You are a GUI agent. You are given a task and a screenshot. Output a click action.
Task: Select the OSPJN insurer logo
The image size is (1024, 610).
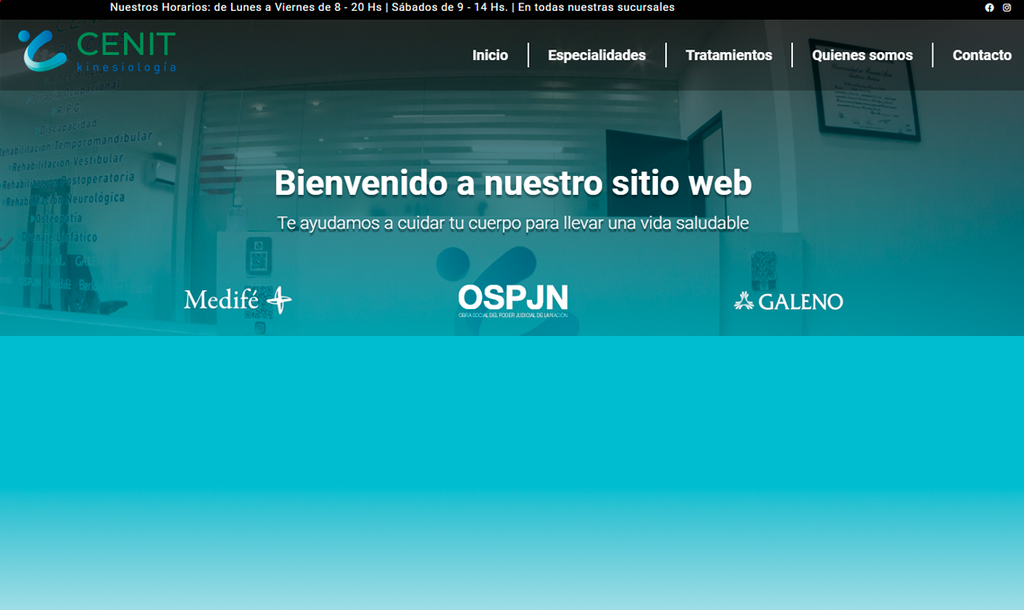[x=513, y=300]
